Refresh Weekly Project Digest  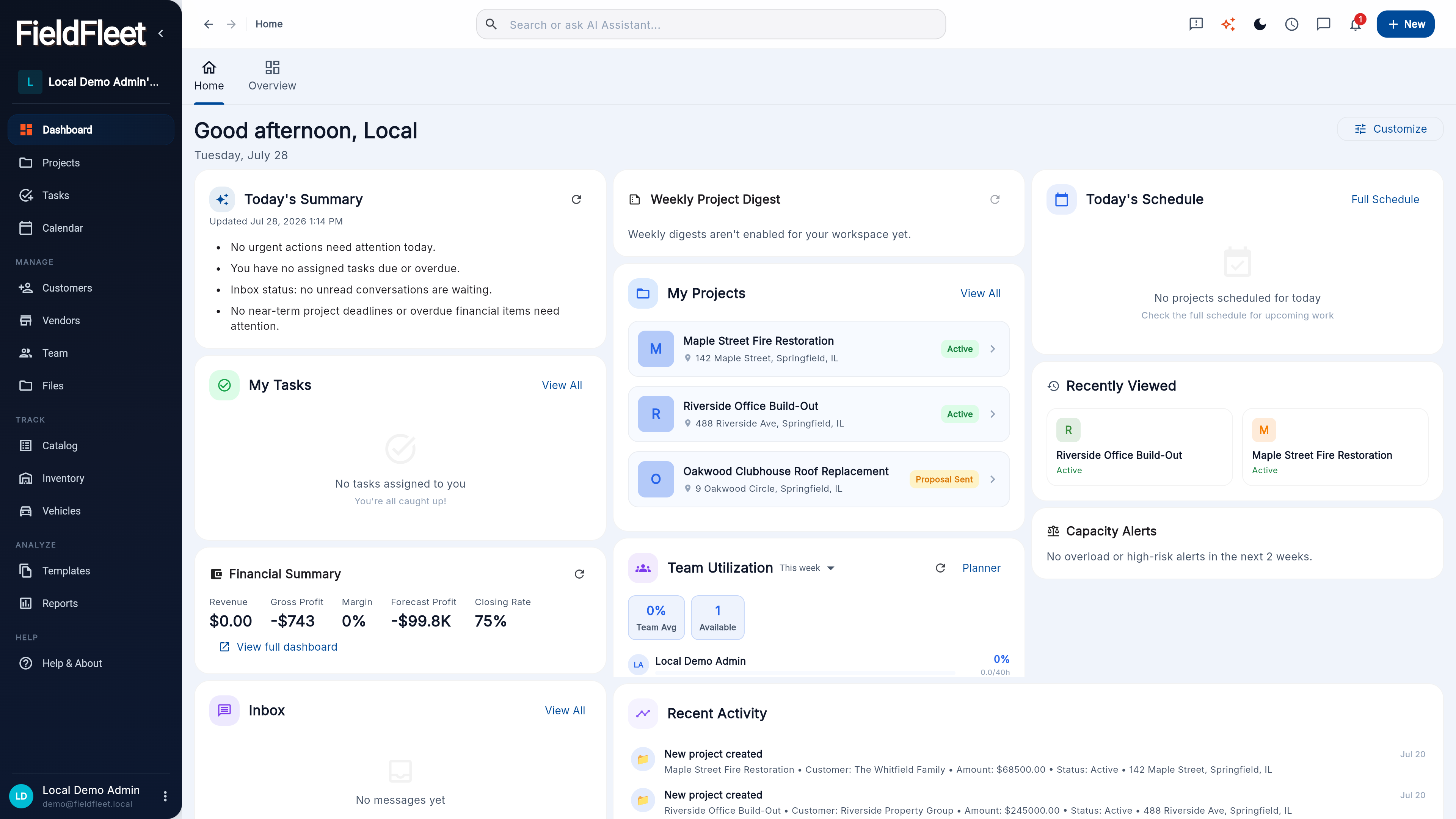point(995,199)
